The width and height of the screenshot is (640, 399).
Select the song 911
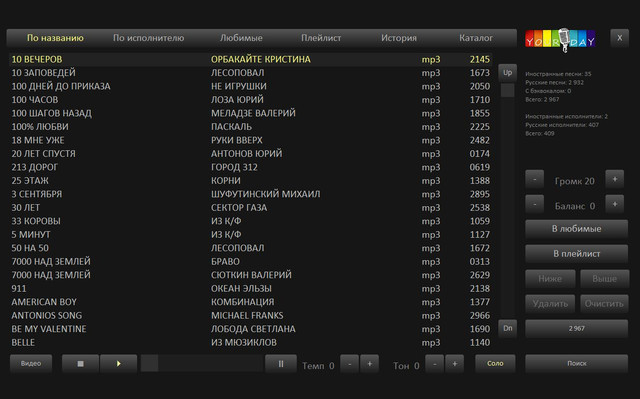[x=250, y=288]
